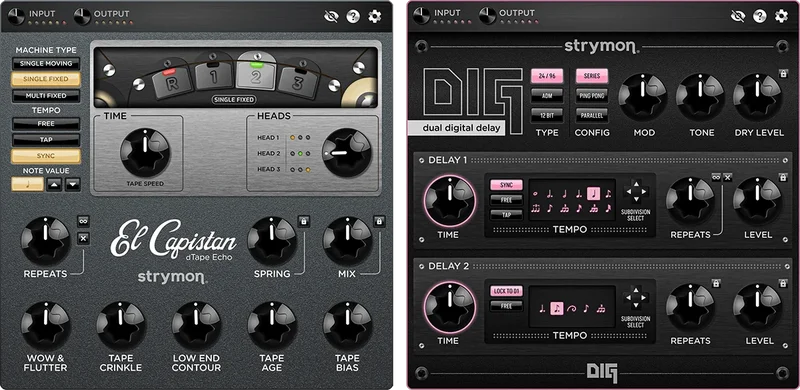Image resolution: width=800 pixels, height=390 pixels.
Task: Toggle the lock icon above Dry Level knob
Action: click(x=783, y=74)
